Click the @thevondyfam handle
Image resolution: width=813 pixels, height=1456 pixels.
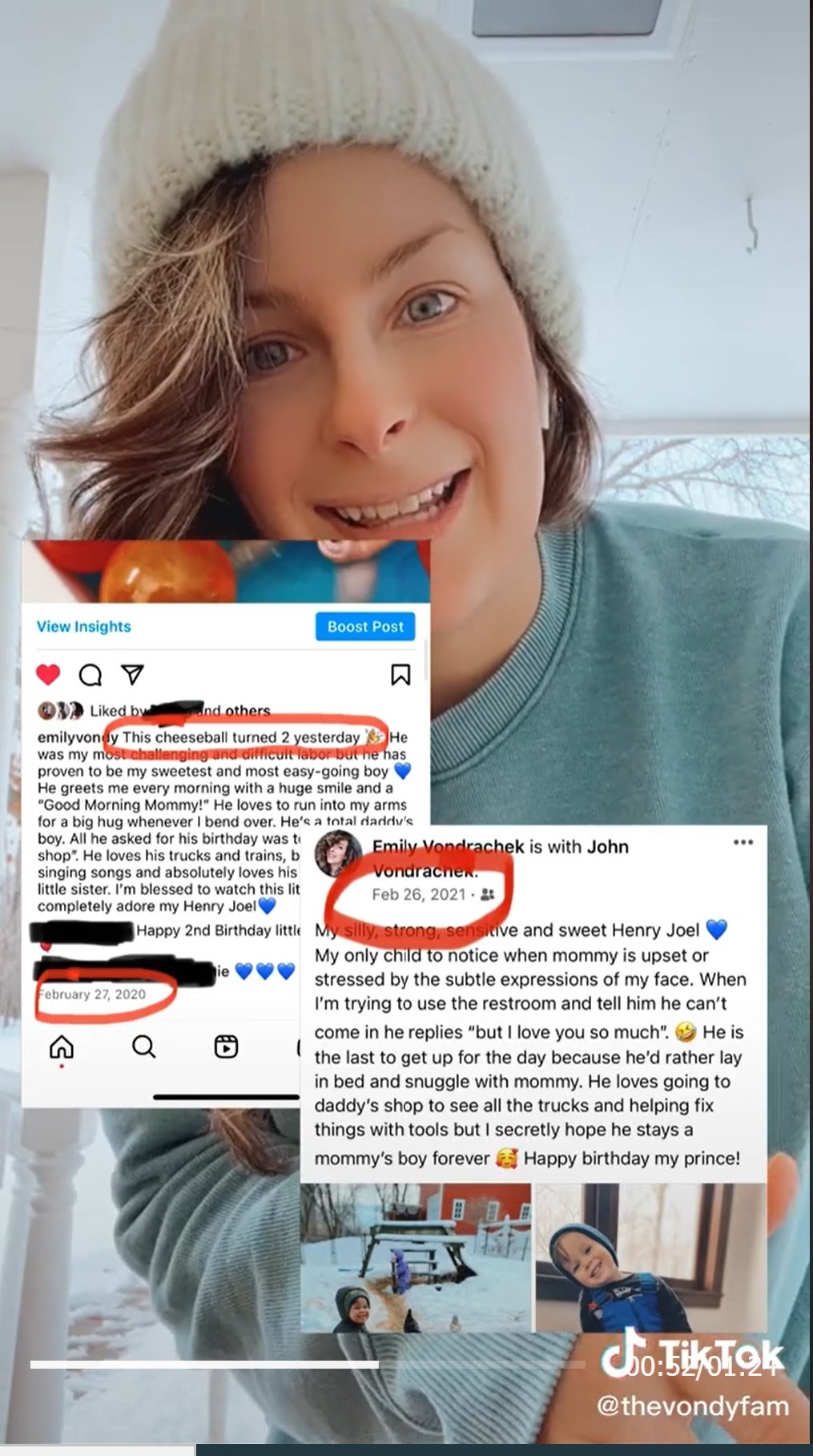pos(694,1406)
